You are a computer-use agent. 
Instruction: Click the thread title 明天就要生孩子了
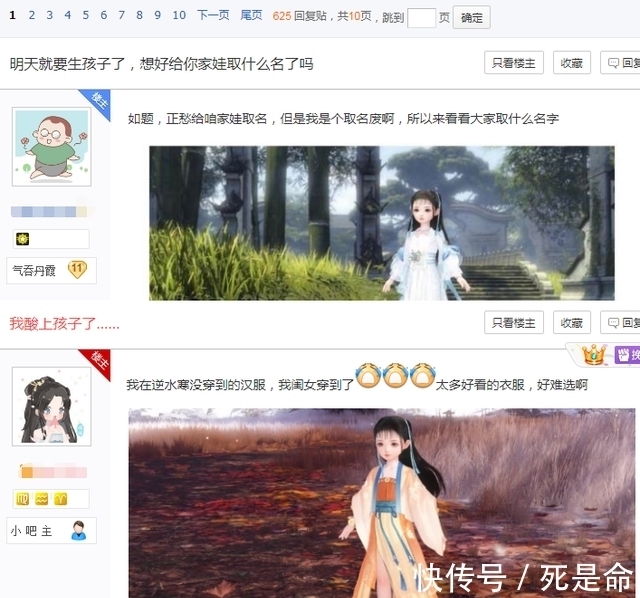(x=161, y=64)
